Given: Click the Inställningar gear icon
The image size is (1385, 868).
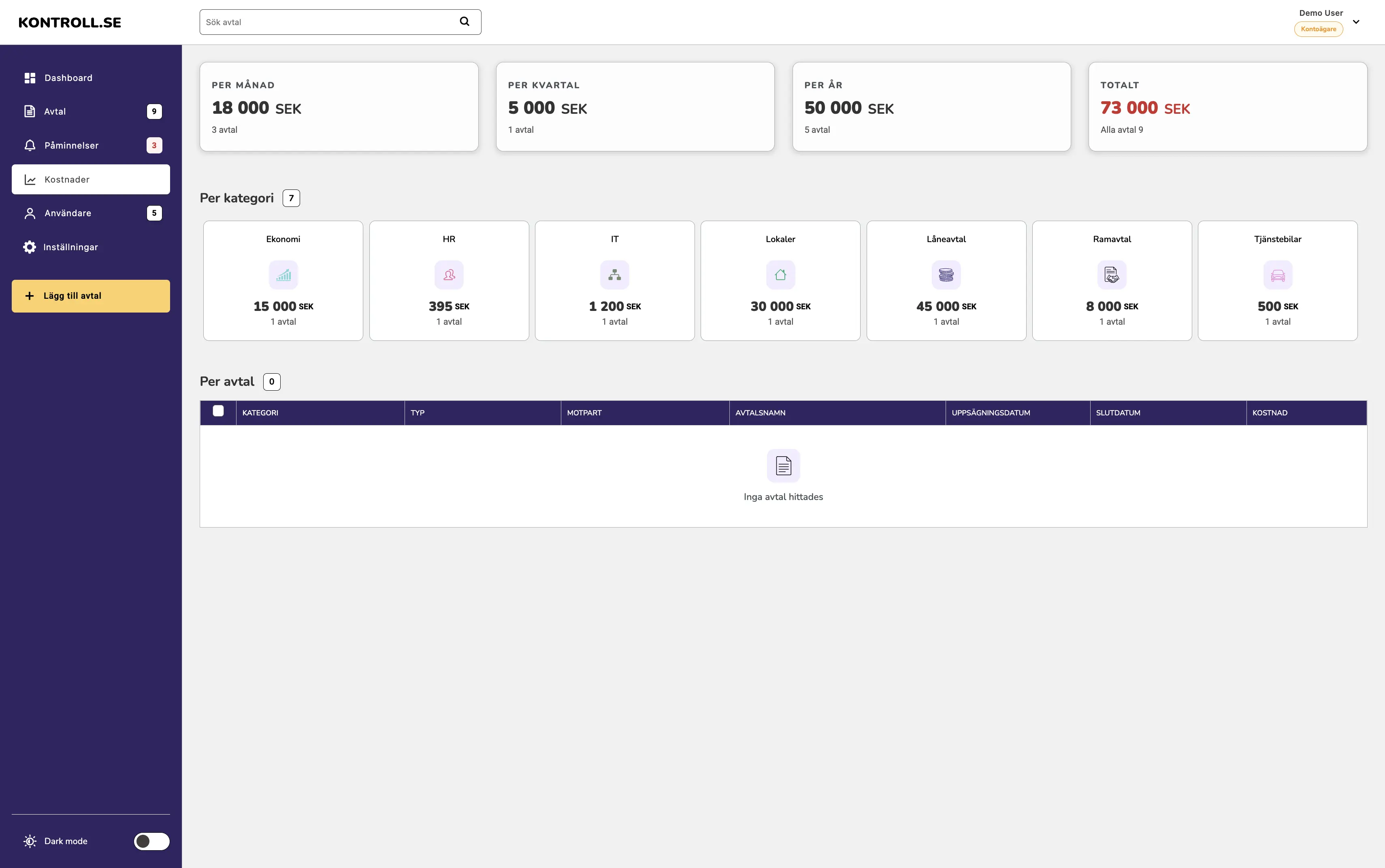Looking at the screenshot, I should (29, 247).
